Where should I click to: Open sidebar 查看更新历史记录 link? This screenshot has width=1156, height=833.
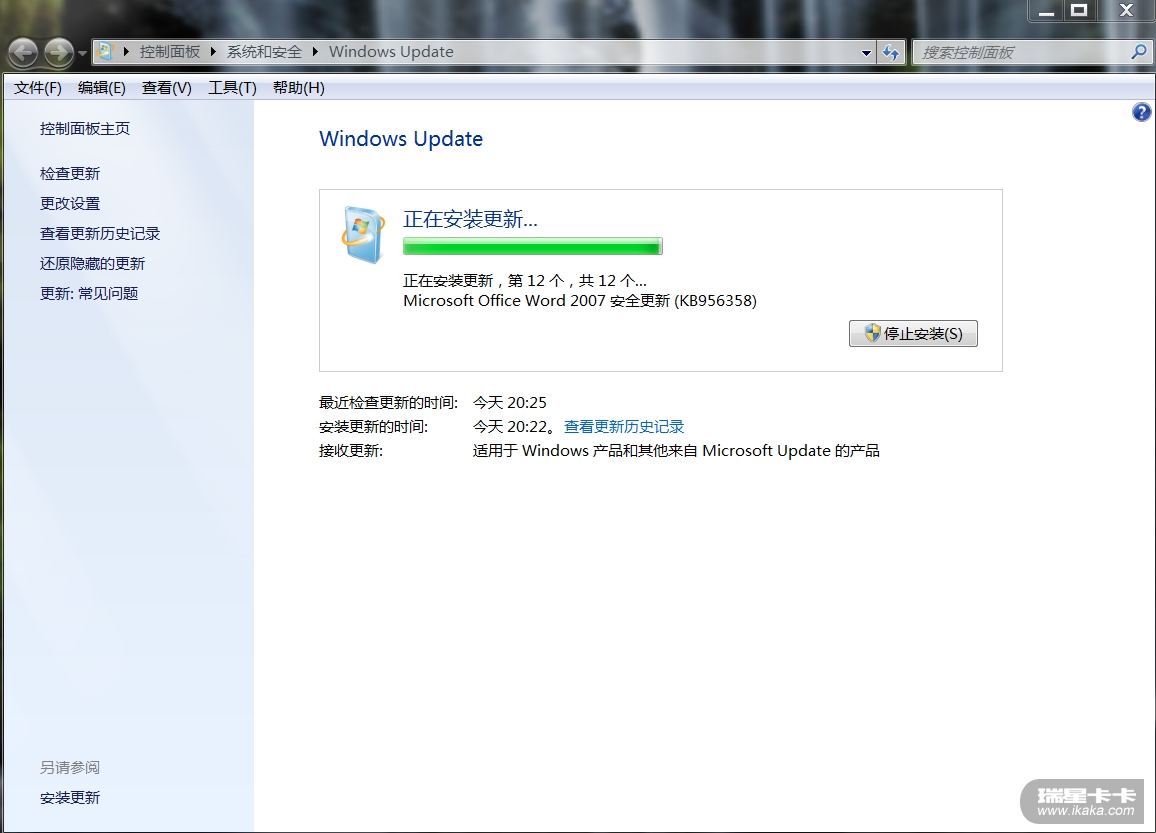pyautogui.click(x=100, y=234)
